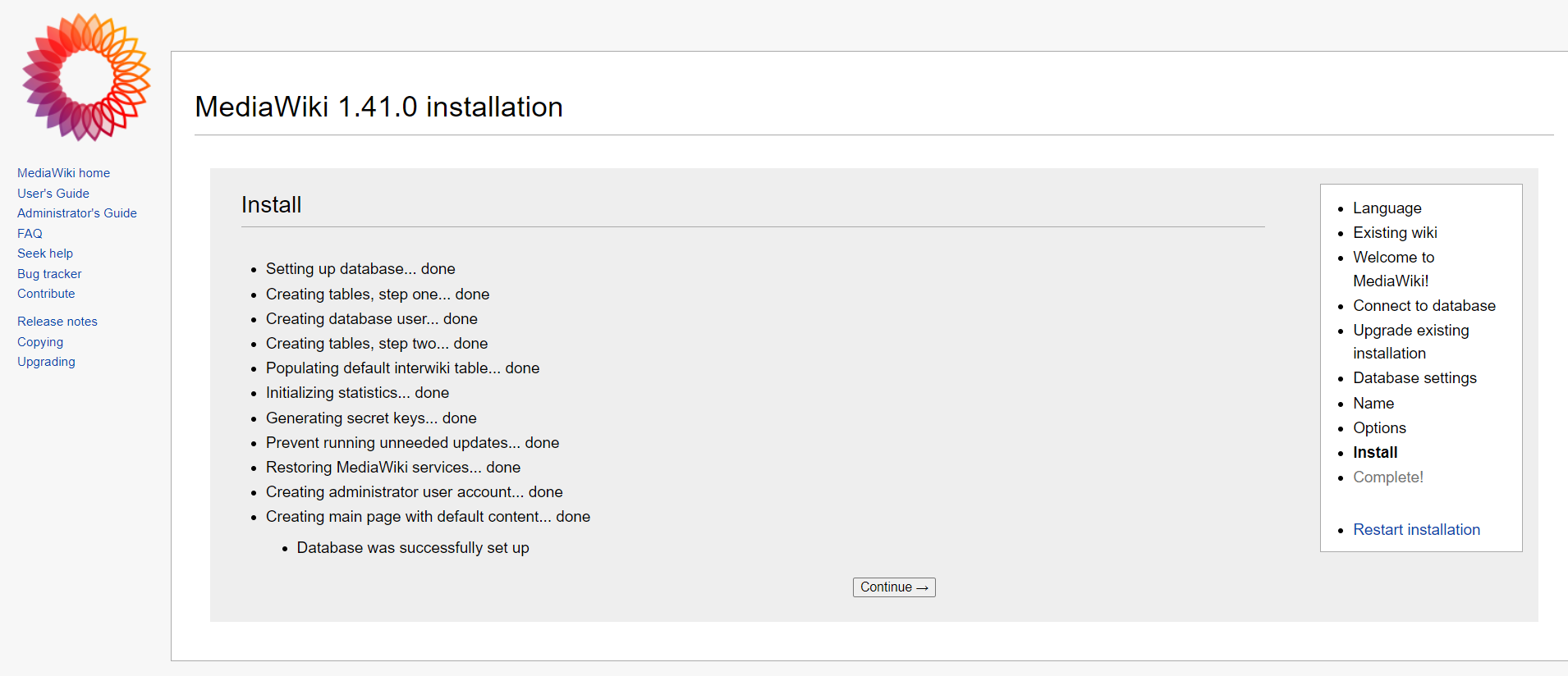Click the Contribute sidebar link
This screenshot has width=1568, height=676.
click(x=46, y=294)
